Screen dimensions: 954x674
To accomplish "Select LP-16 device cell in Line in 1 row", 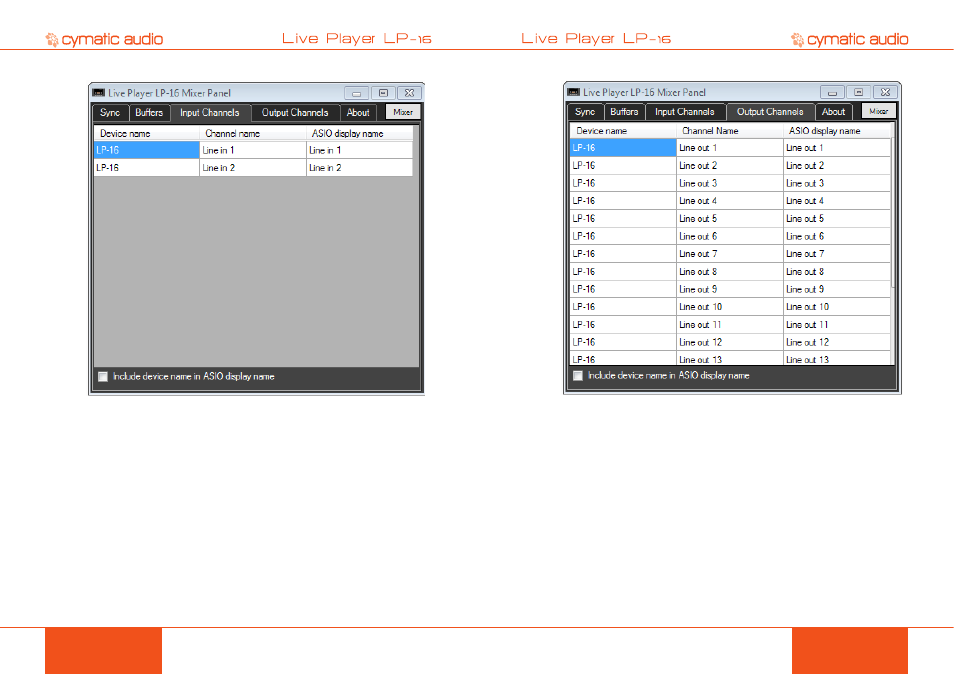I will [147, 150].
